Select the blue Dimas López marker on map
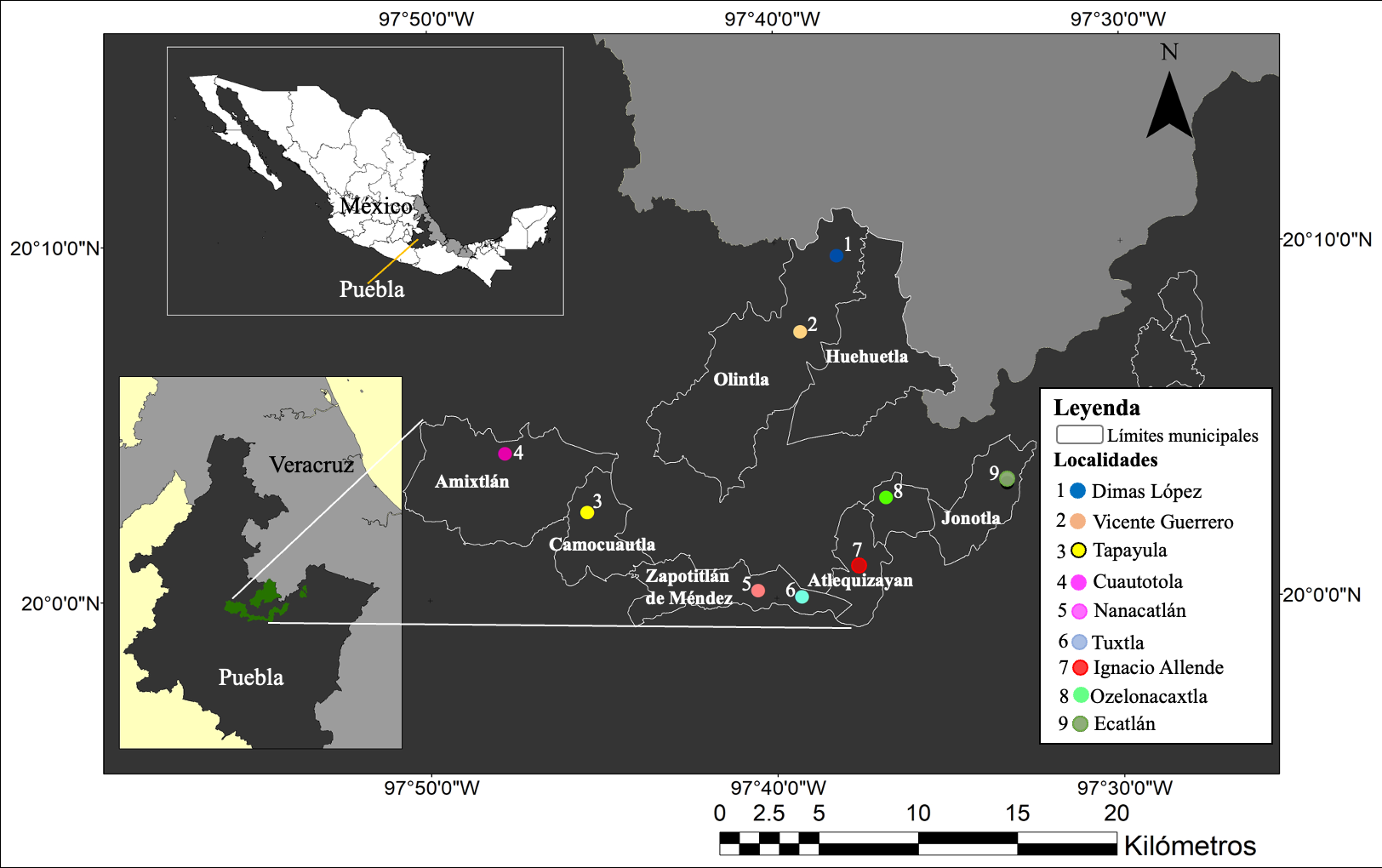This screenshot has height=868, width=1382. (837, 255)
